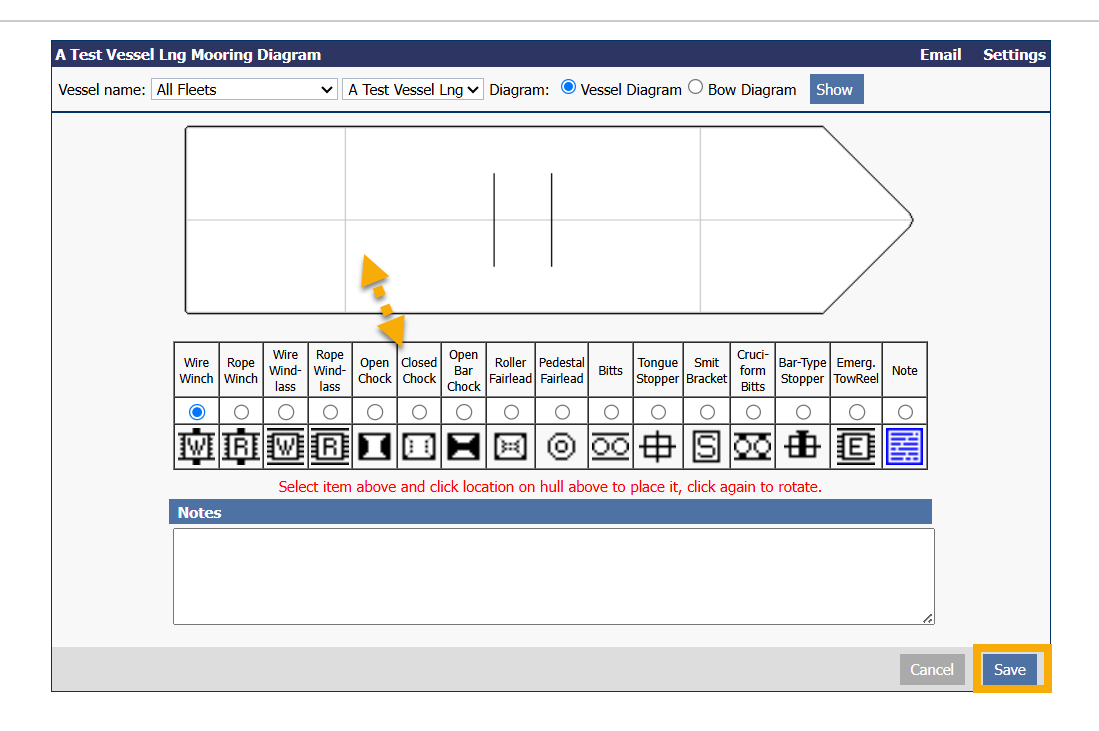Click inside the Notes text area
This screenshot has width=1099, height=731.
[x=553, y=576]
